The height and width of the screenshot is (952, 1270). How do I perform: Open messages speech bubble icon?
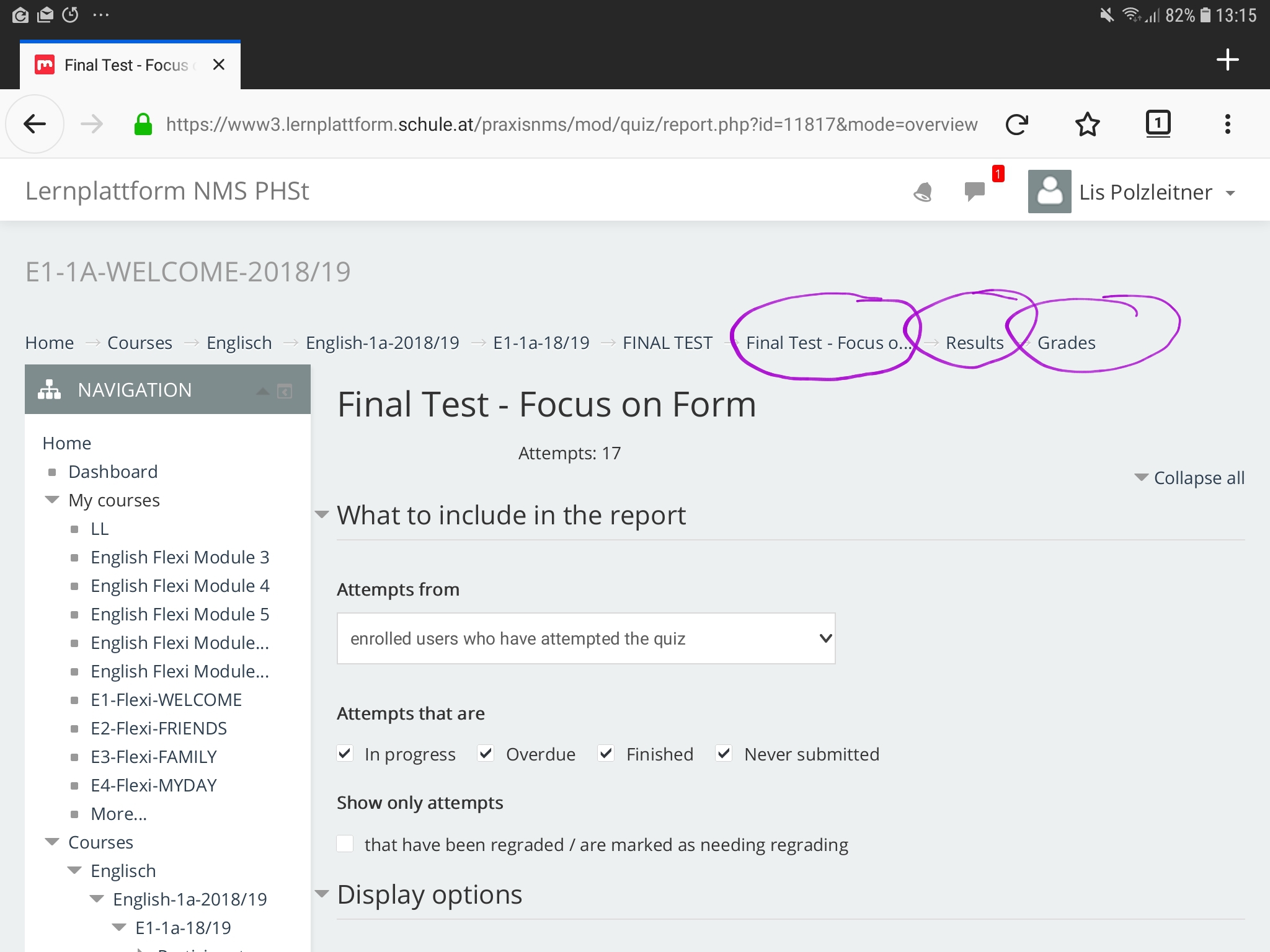[975, 191]
